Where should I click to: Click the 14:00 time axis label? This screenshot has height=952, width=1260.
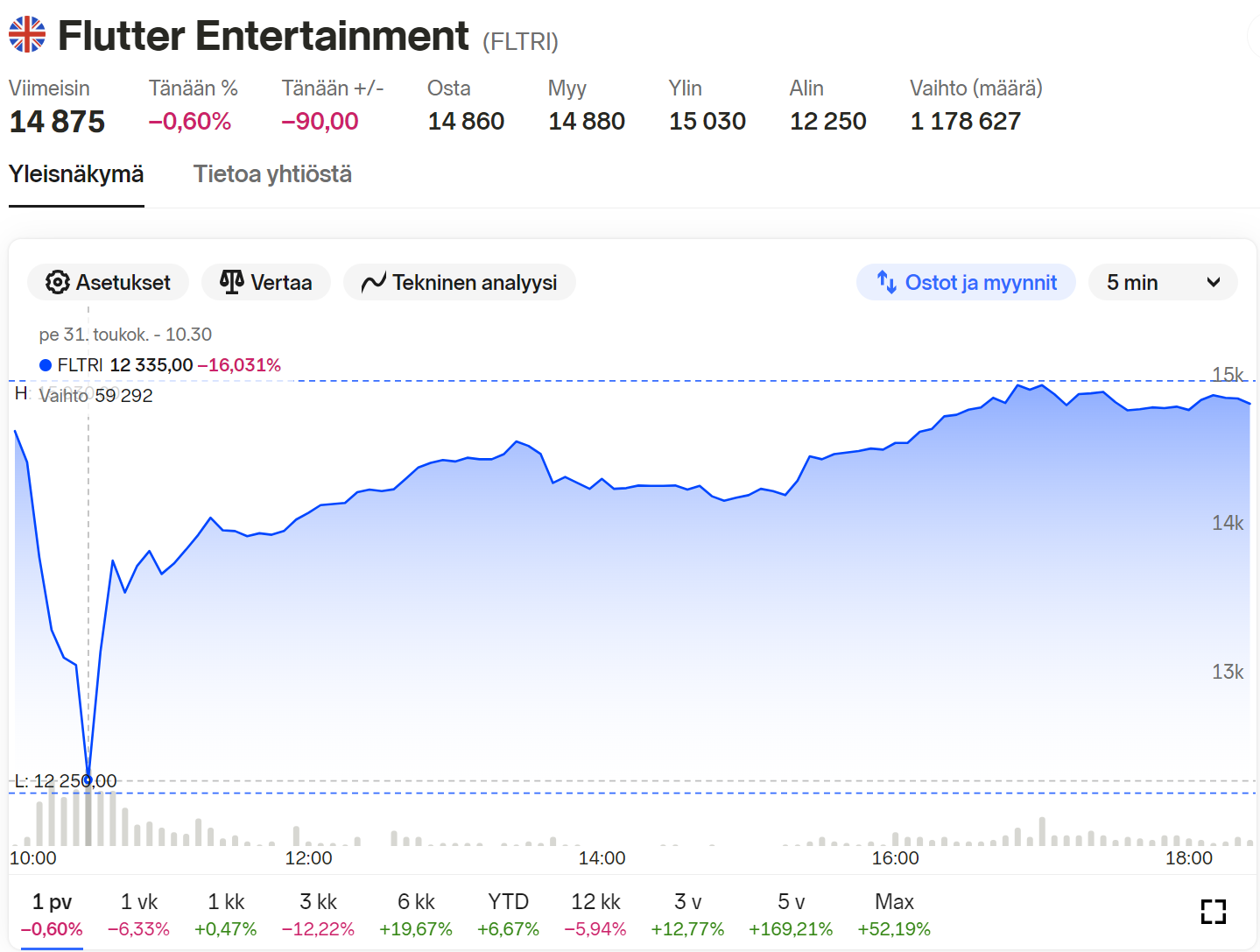click(x=602, y=858)
